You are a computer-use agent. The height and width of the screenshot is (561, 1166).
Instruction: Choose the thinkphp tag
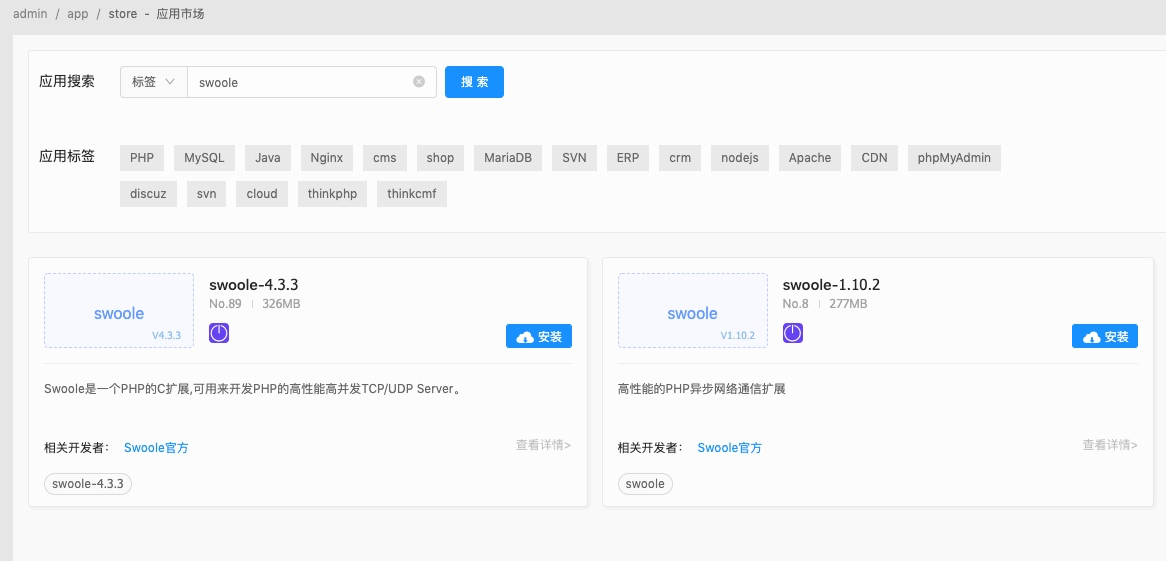point(332,193)
